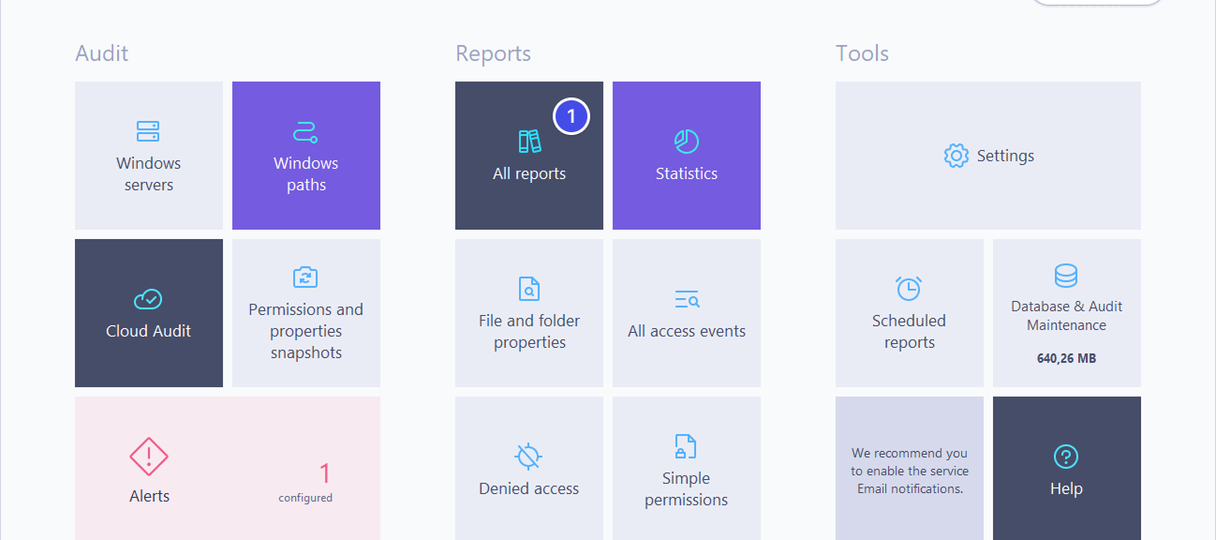Open the Windows servers tile icon
The image size is (1216, 540).
tap(148, 131)
